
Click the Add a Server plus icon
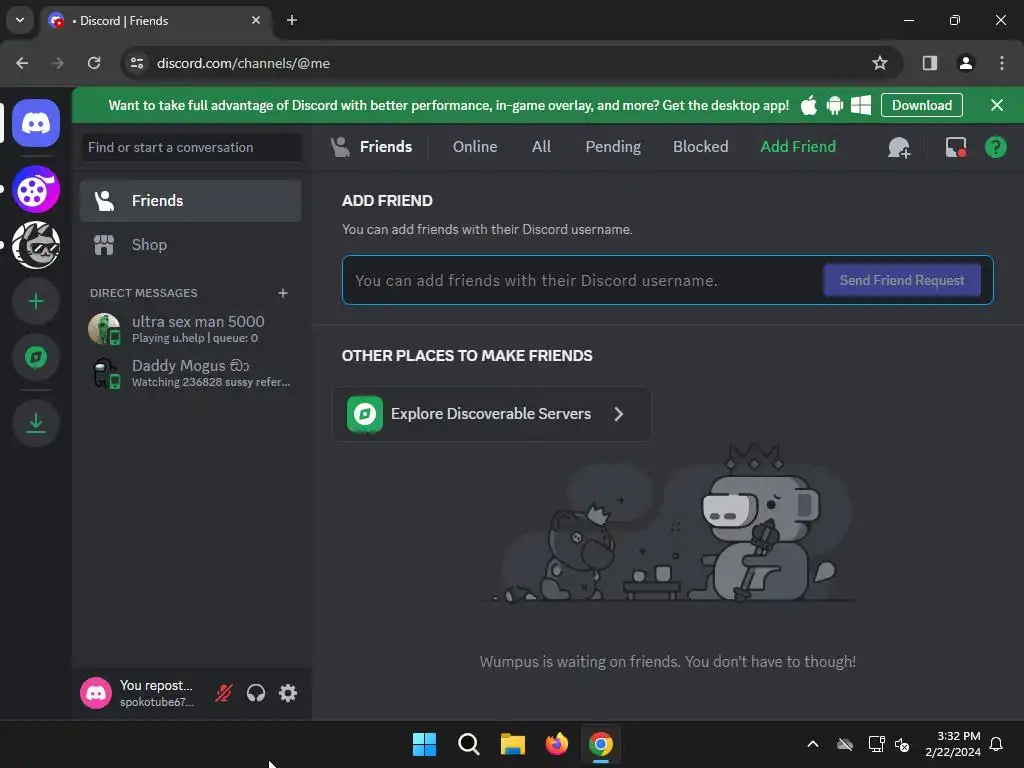click(x=36, y=301)
